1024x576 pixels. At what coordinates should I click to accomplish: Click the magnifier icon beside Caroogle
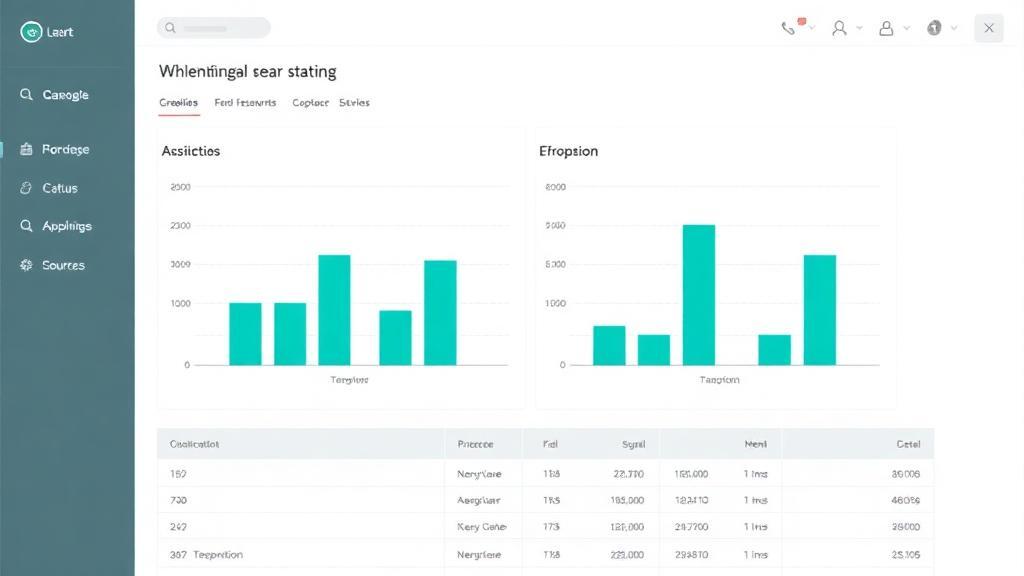26,95
